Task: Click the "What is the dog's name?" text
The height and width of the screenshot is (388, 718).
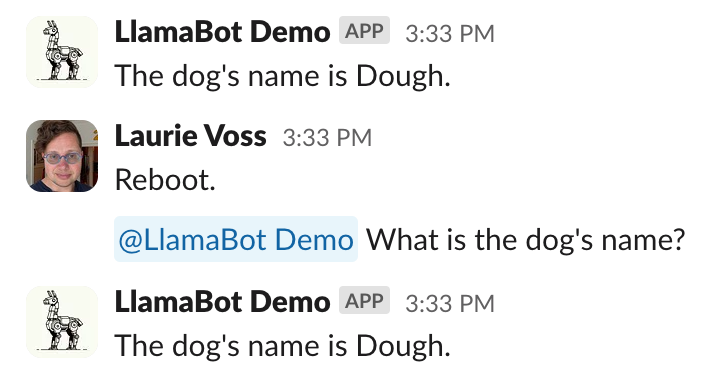Action: point(525,240)
